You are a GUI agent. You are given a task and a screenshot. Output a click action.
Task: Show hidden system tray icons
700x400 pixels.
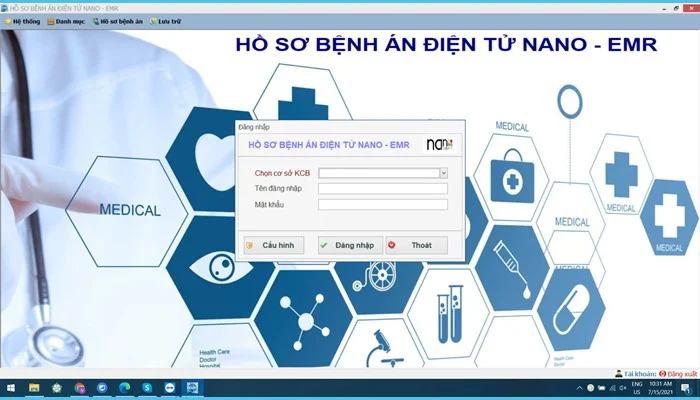(579, 388)
